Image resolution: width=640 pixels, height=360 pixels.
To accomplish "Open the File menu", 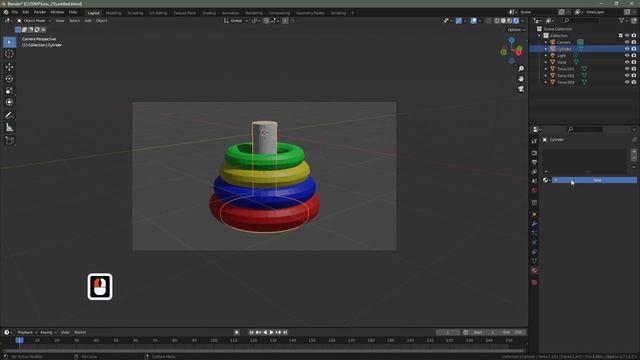I will coord(15,12).
